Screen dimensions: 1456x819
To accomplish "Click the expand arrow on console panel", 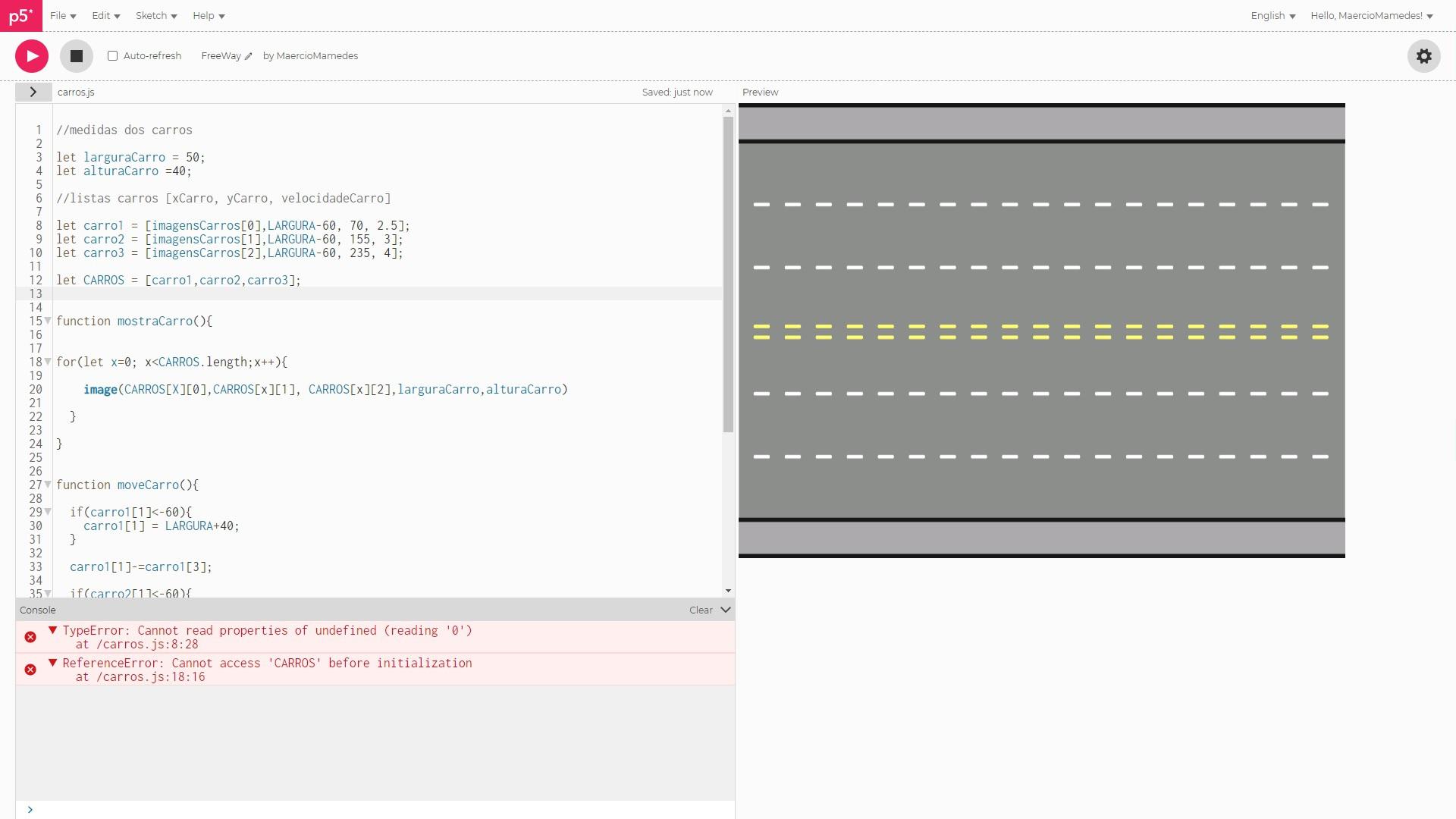I will pyautogui.click(x=727, y=609).
